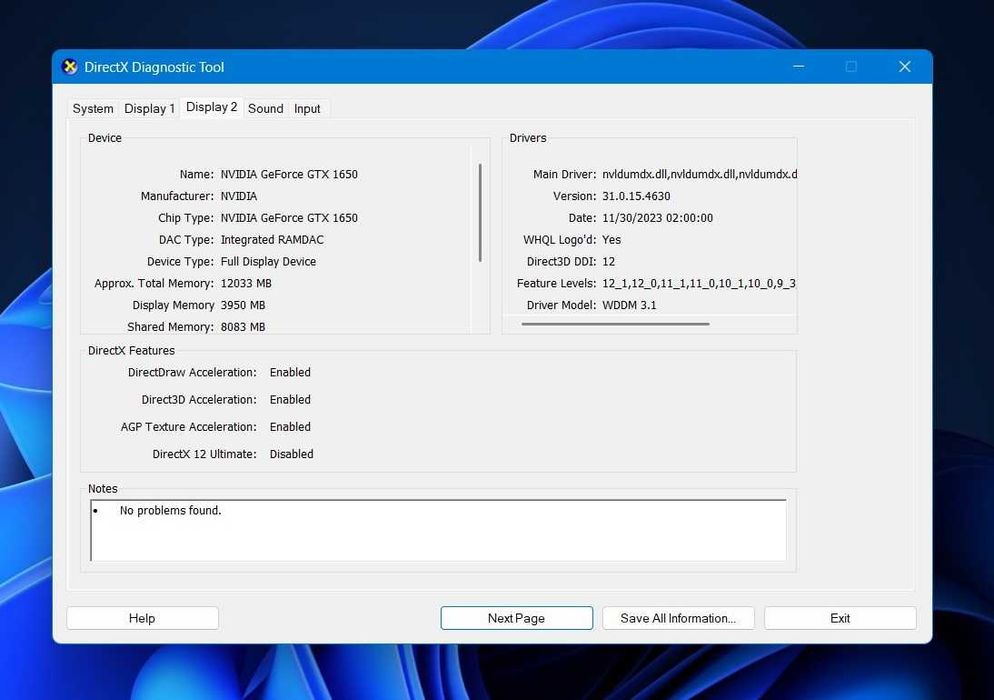Click the 8083 MB shared memory value
Viewport: 994px width, 700px height.
(x=243, y=327)
